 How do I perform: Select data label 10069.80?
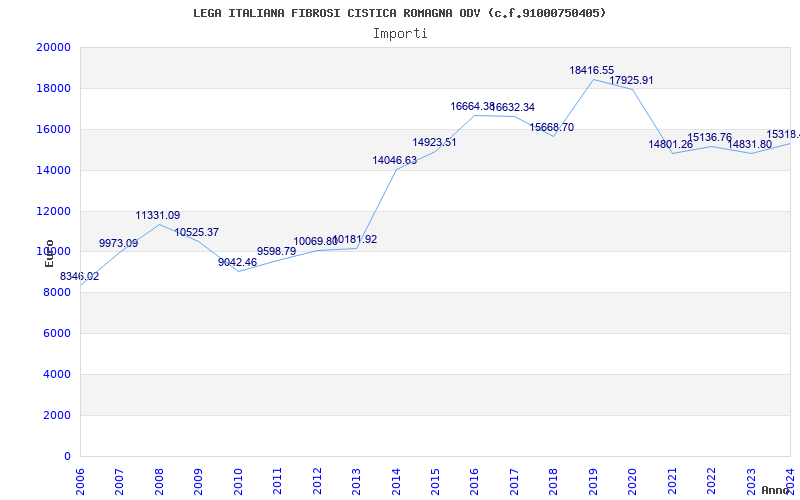[x=315, y=241]
